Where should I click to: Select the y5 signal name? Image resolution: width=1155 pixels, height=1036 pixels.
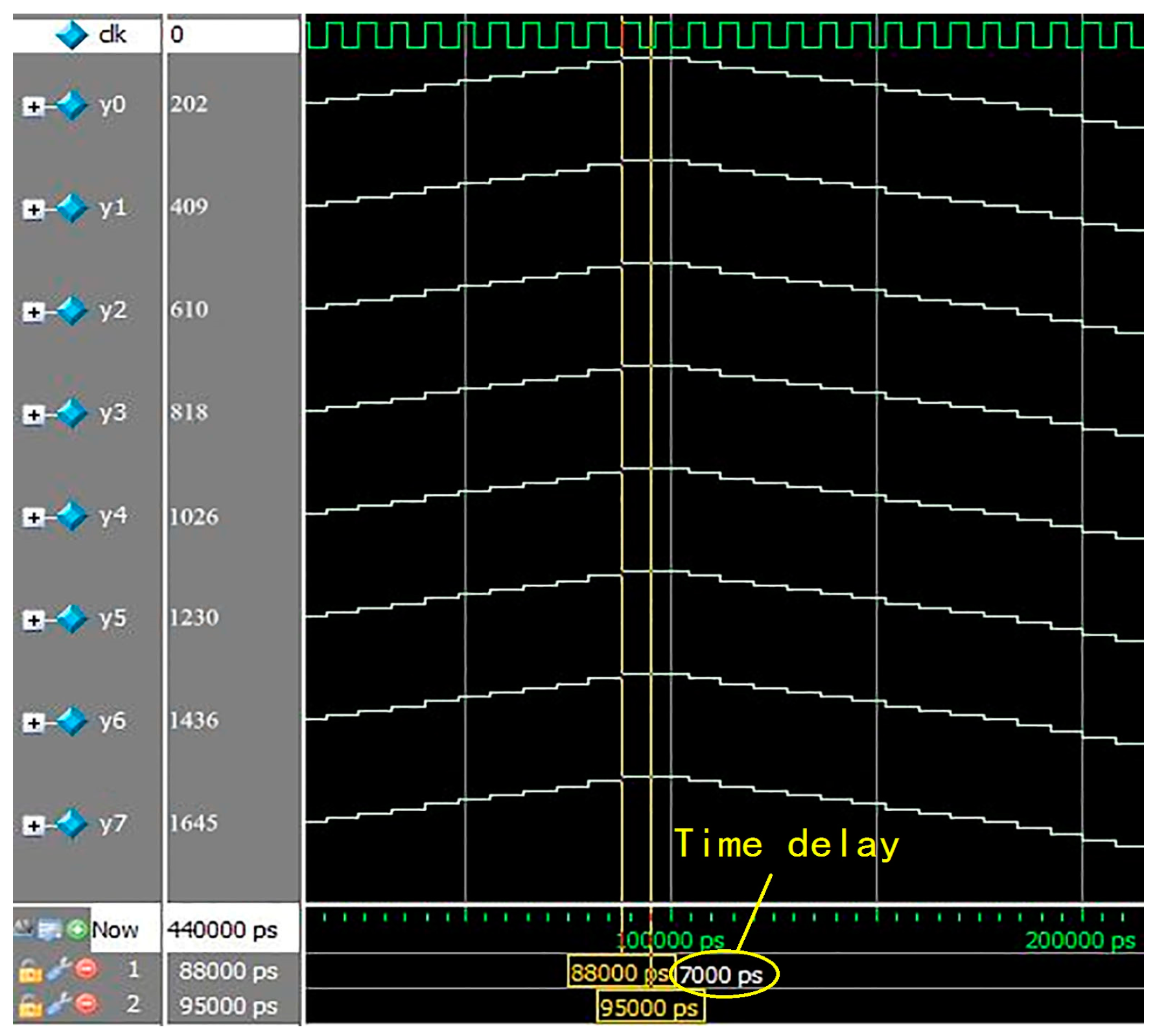[x=113, y=618]
